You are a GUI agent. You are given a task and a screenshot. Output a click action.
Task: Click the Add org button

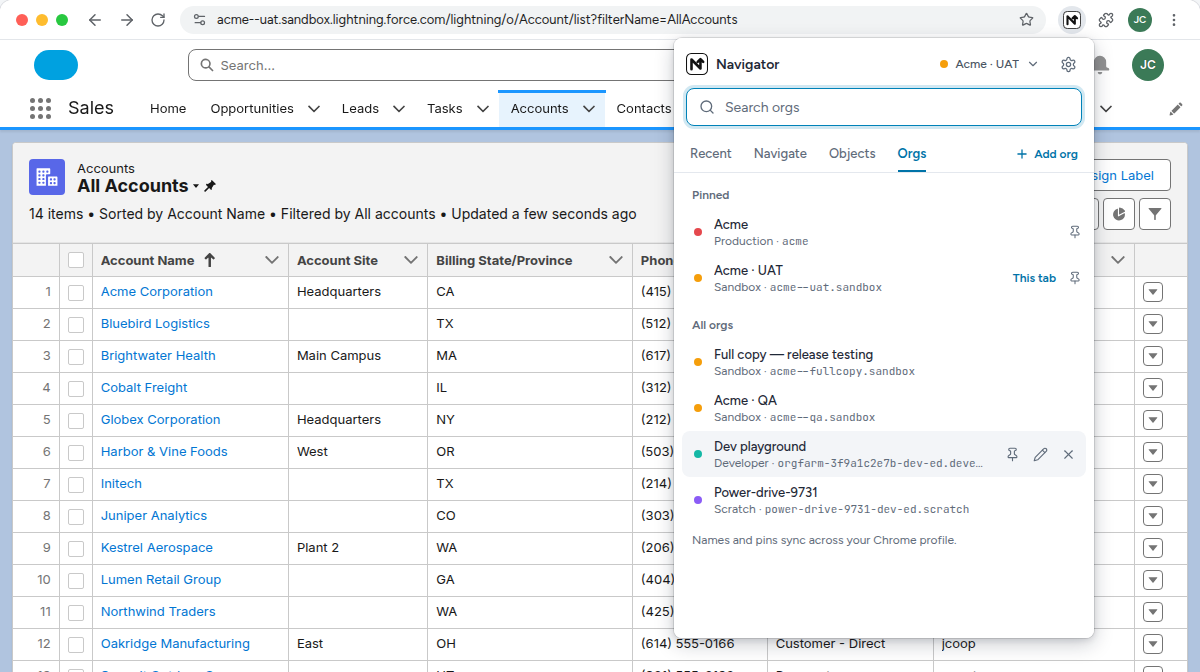pyautogui.click(x=1047, y=154)
